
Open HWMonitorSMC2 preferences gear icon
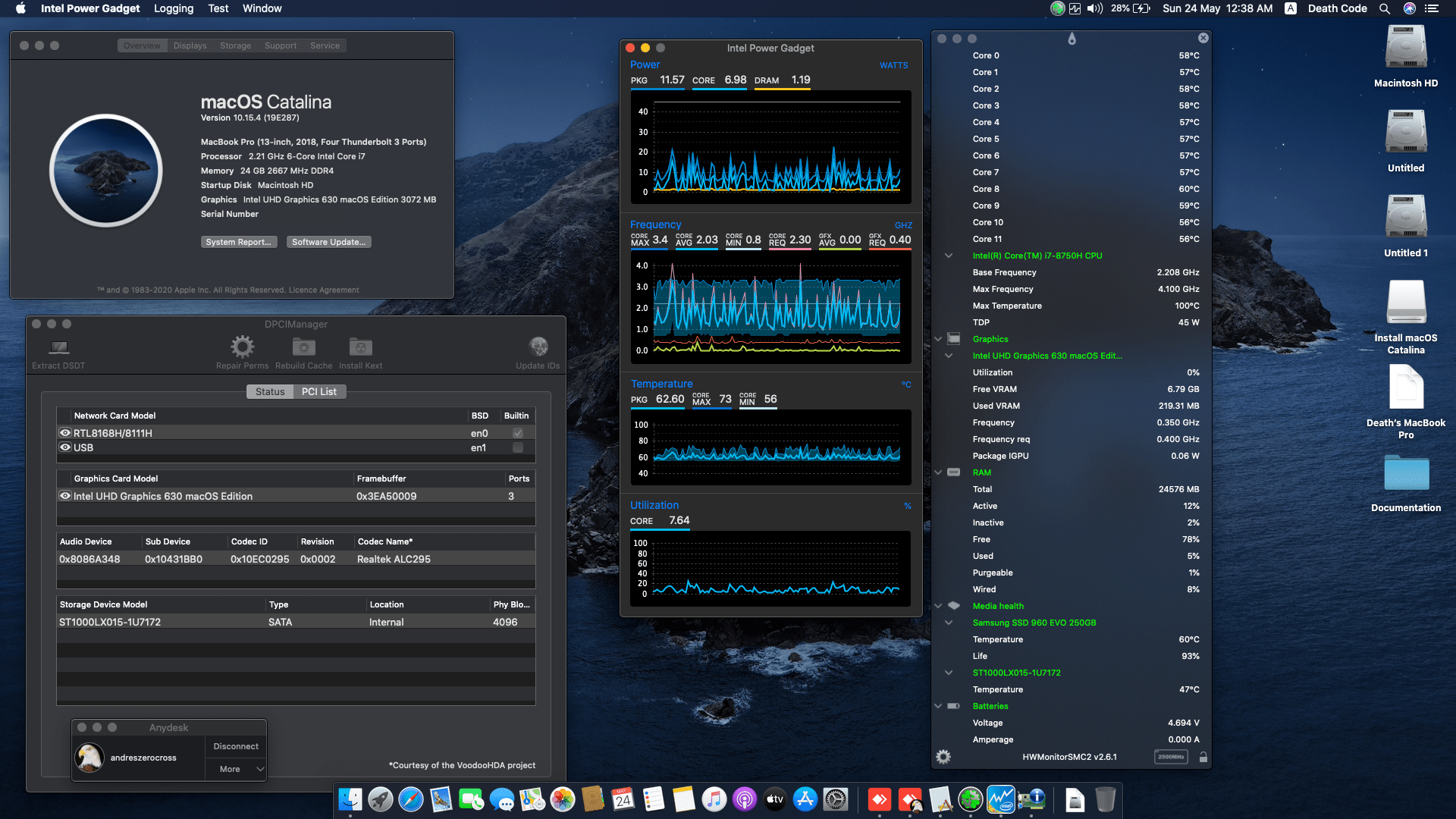click(x=943, y=756)
